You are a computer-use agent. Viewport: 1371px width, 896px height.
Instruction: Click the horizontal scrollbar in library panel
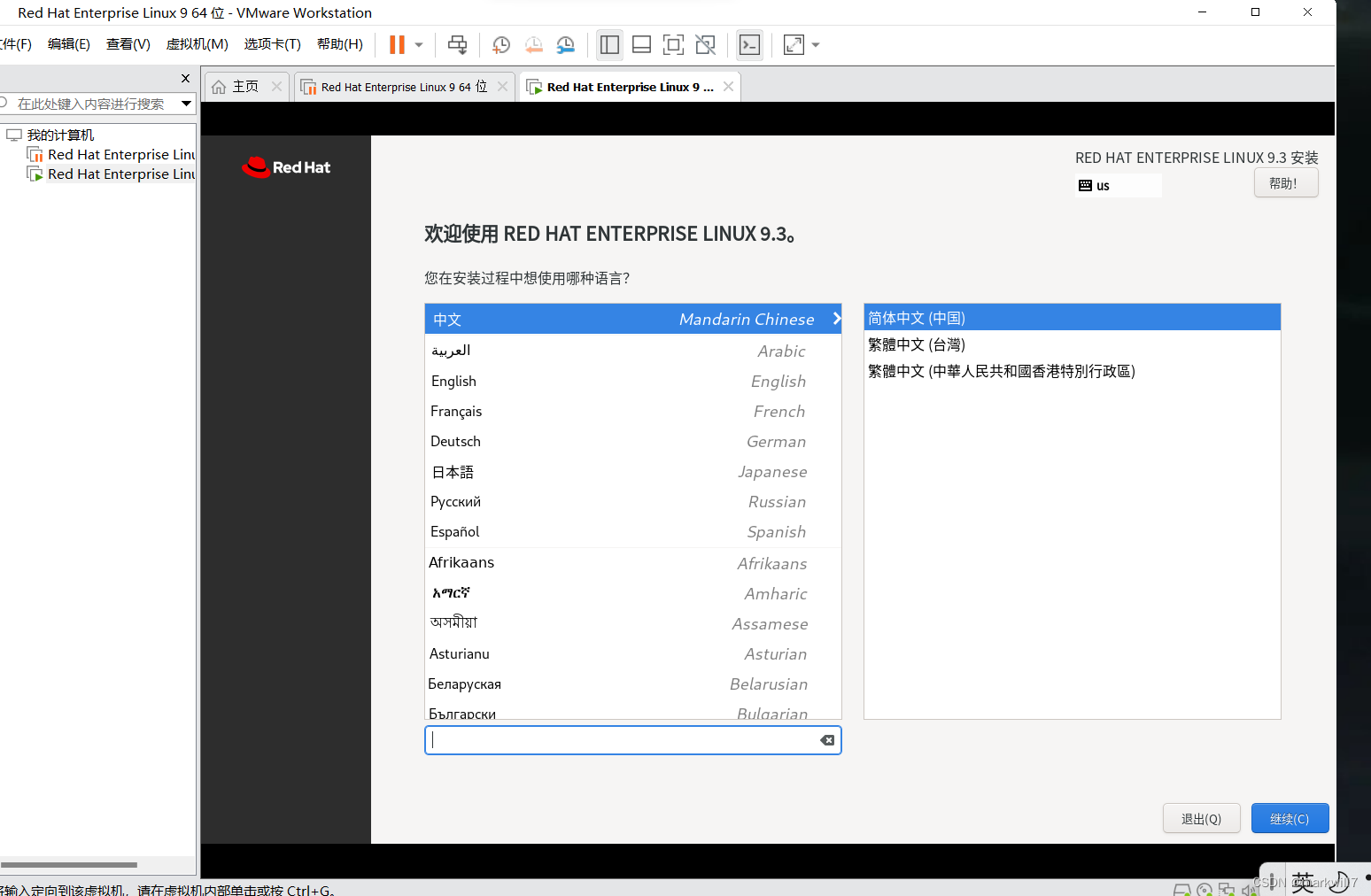pos(69,865)
